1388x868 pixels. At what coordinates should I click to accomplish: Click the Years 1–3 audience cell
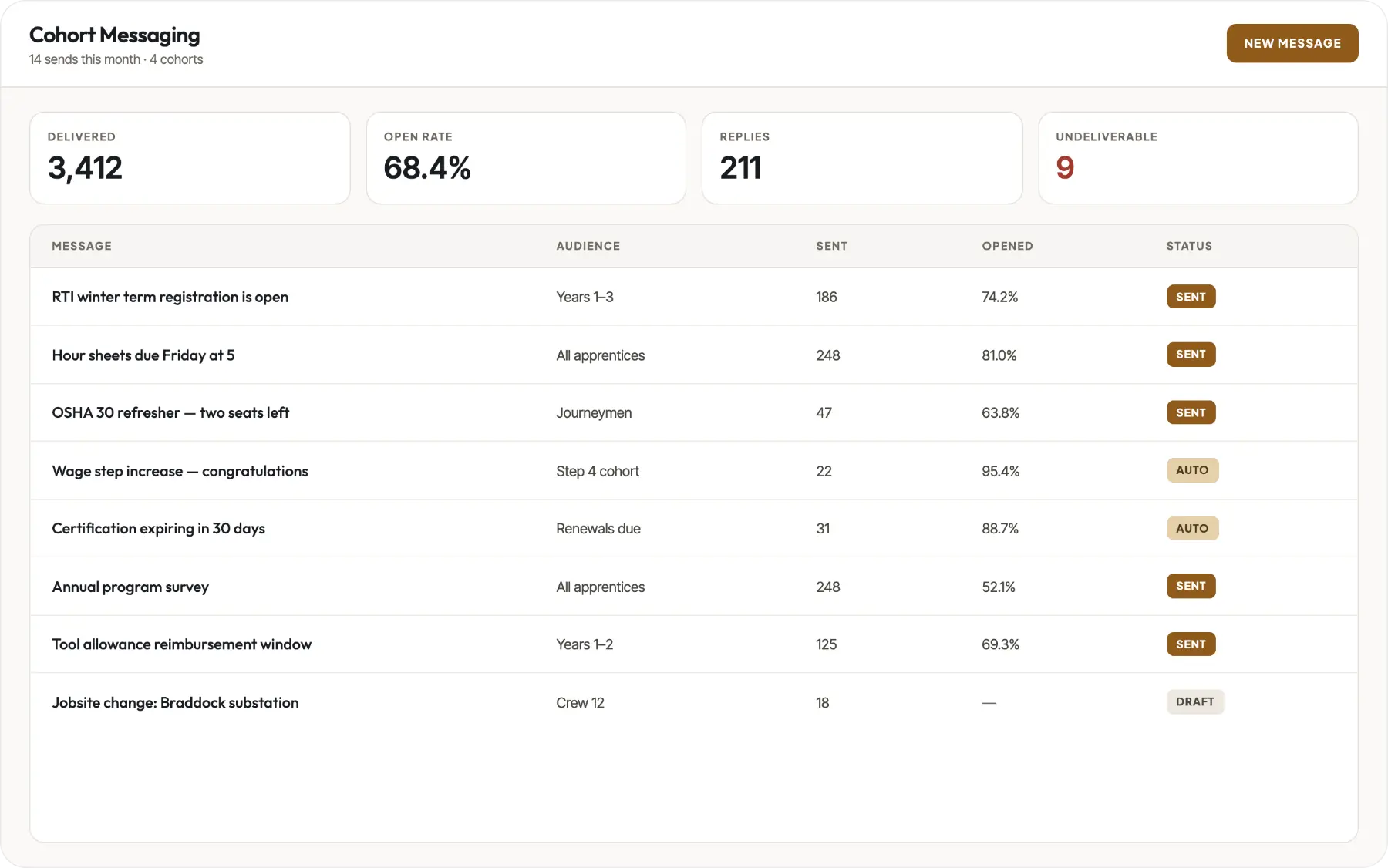coord(585,297)
